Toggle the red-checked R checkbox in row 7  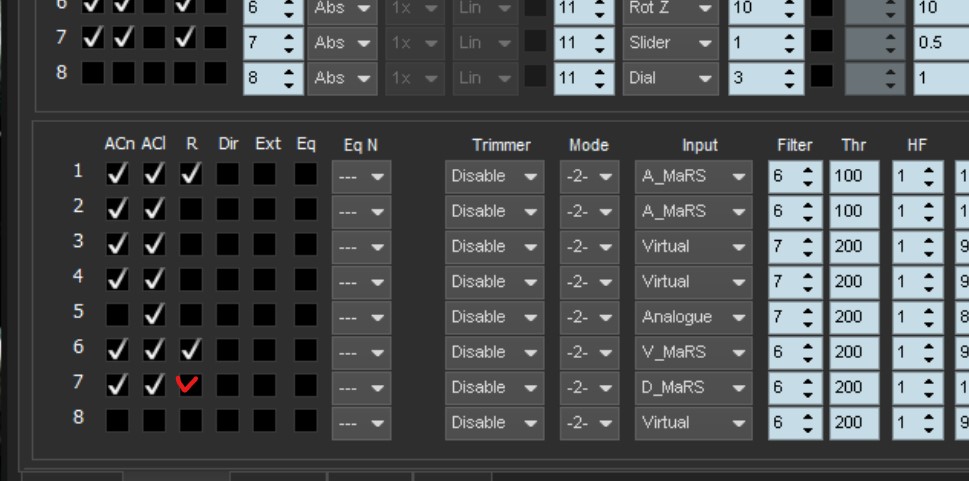coord(188,386)
